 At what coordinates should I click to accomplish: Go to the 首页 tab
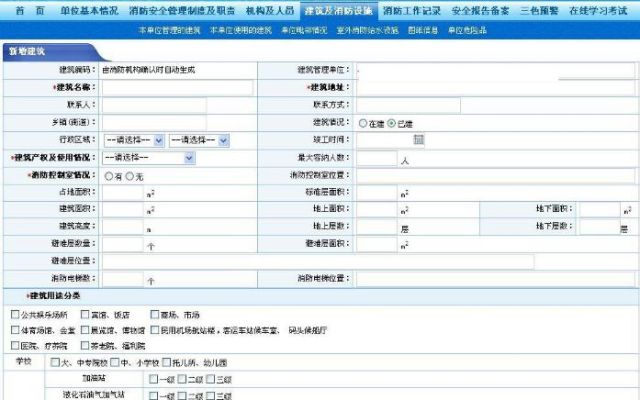tap(29, 11)
